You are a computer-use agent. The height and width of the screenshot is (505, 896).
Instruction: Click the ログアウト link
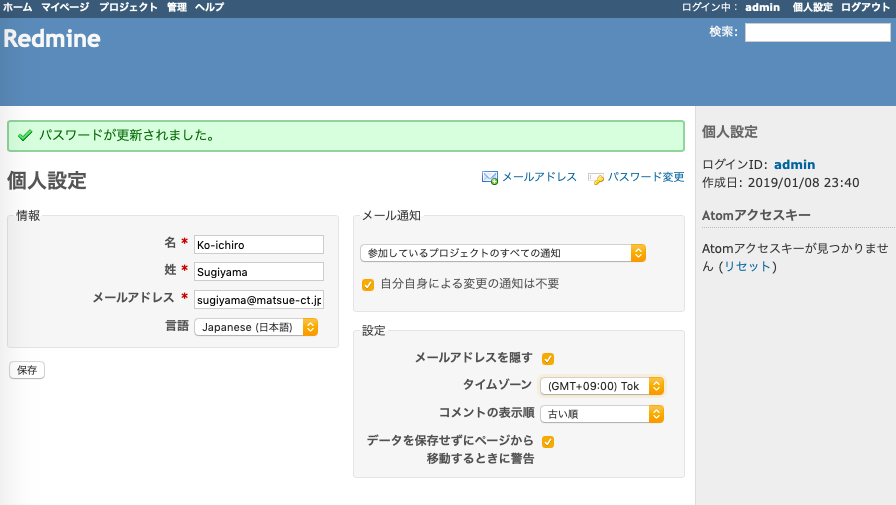tap(865, 7)
